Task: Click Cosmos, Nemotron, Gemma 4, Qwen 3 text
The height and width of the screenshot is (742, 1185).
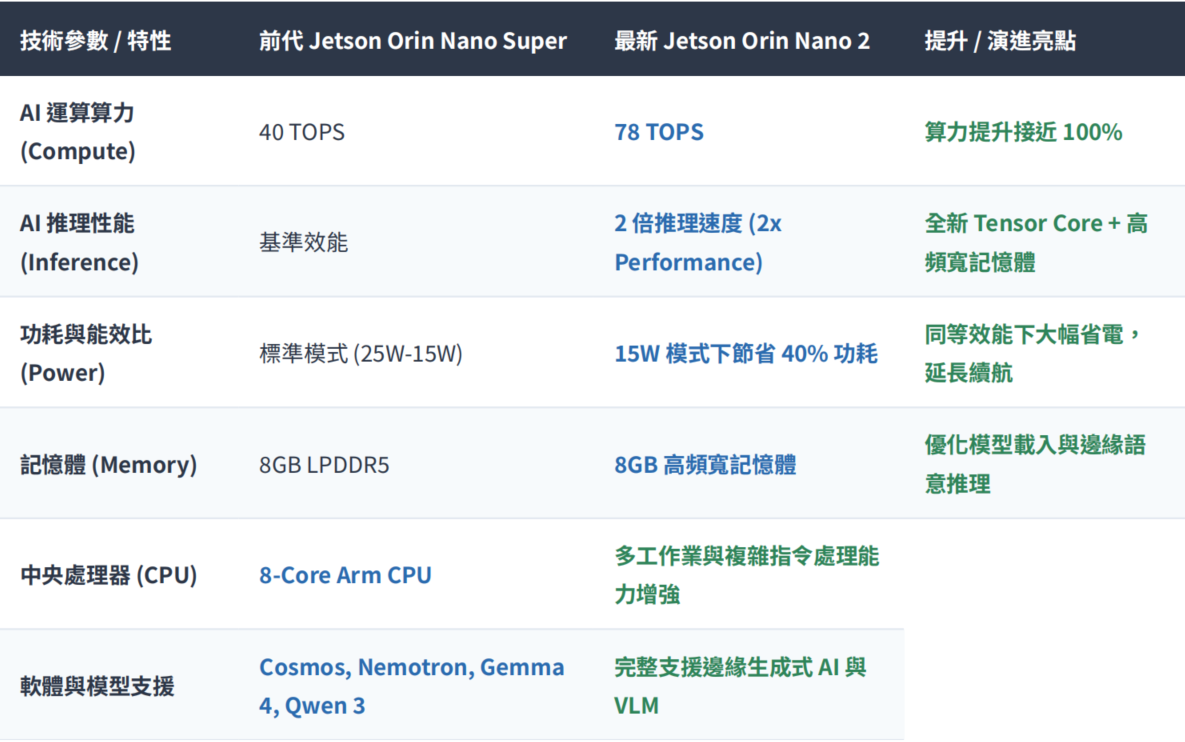Action: click(x=412, y=686)
